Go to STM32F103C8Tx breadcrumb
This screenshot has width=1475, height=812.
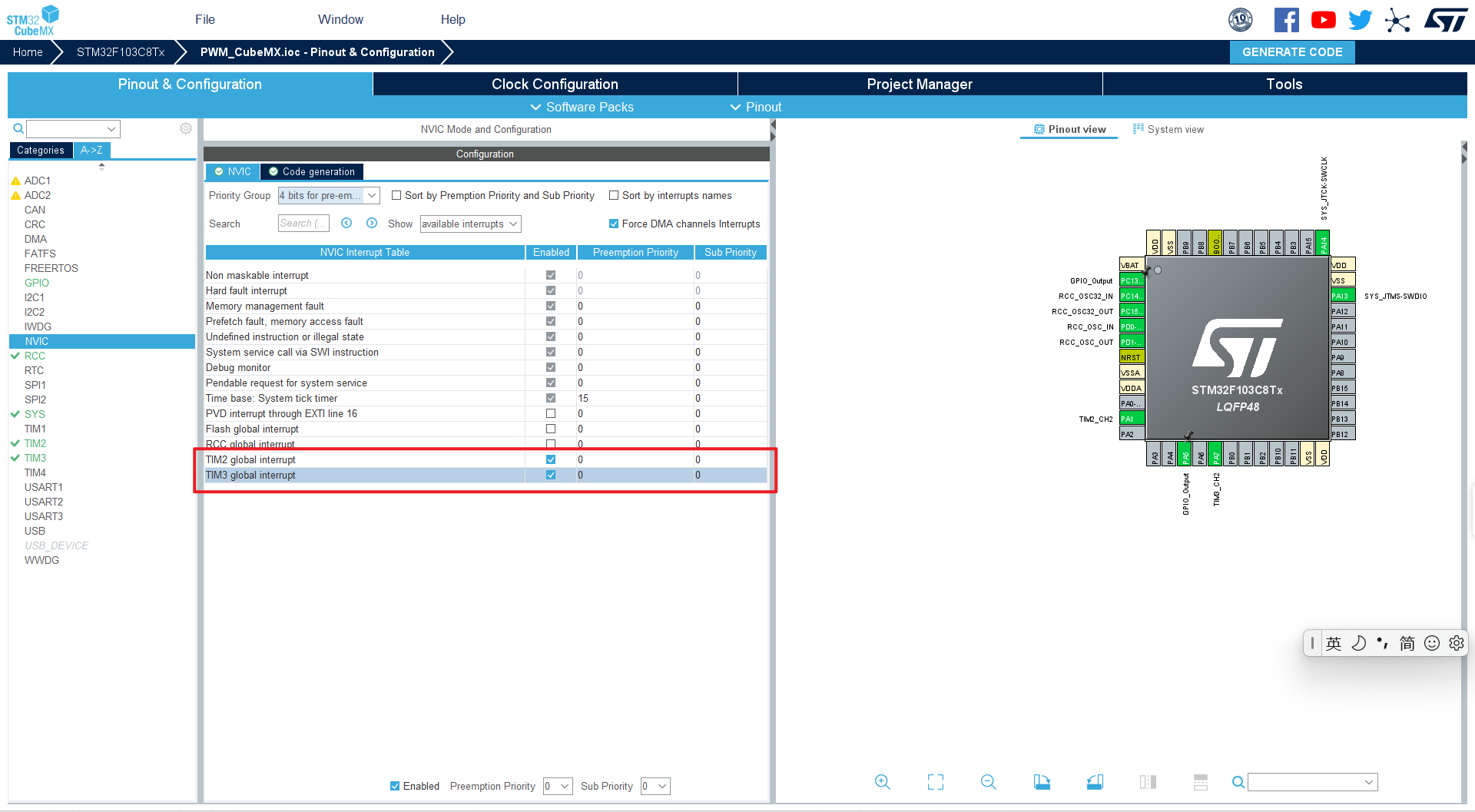click(x=121, y=52)
